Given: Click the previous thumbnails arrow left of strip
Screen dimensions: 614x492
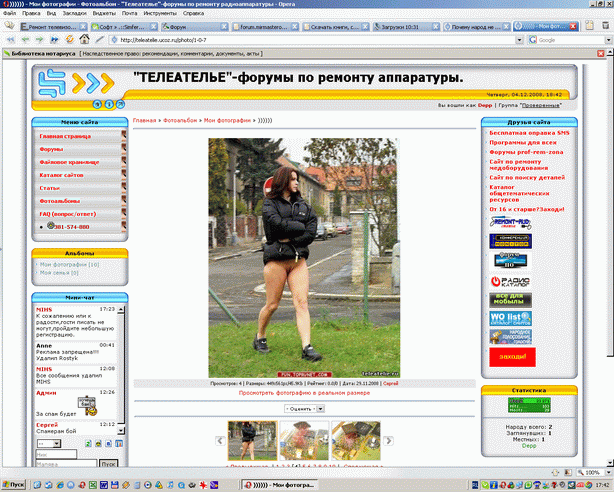Looking at the screenshot, I should click(220, 439).
